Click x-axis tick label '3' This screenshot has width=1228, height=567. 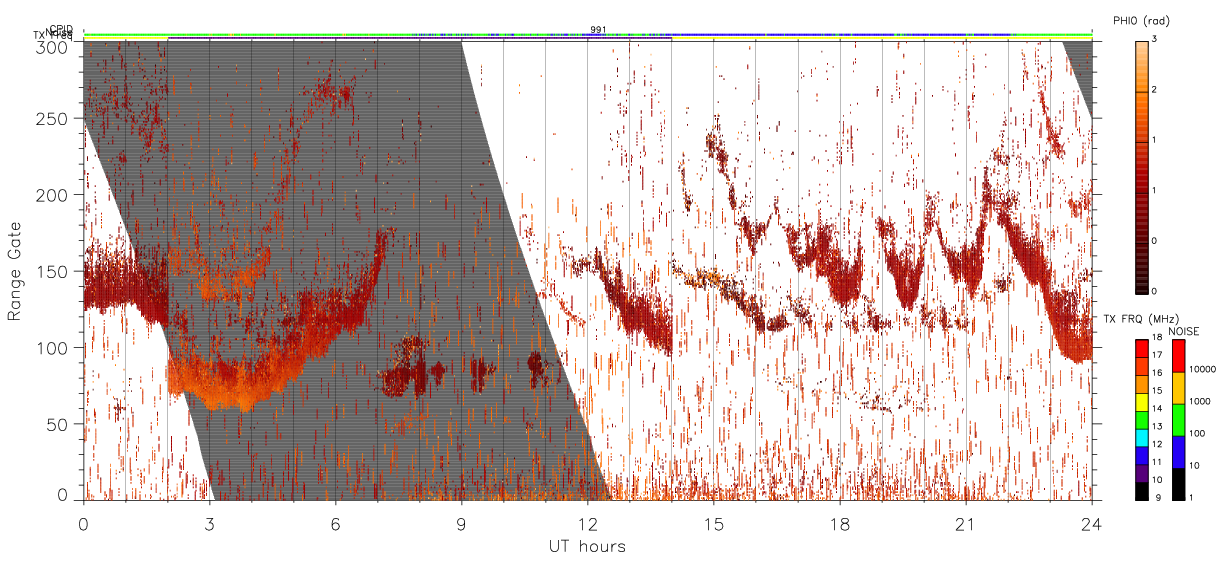pos(210,524)
